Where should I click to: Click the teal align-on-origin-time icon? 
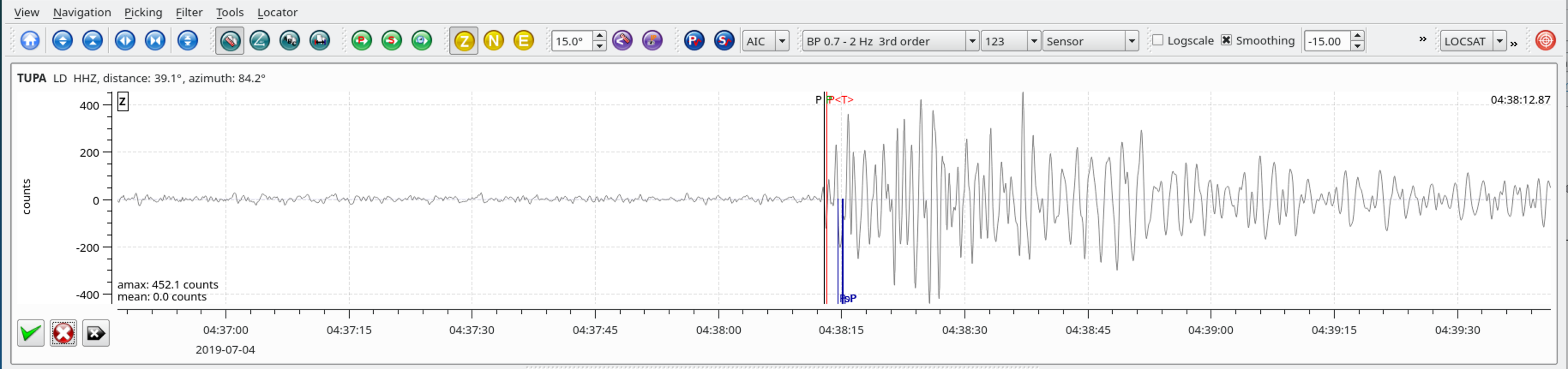(320, 41)
